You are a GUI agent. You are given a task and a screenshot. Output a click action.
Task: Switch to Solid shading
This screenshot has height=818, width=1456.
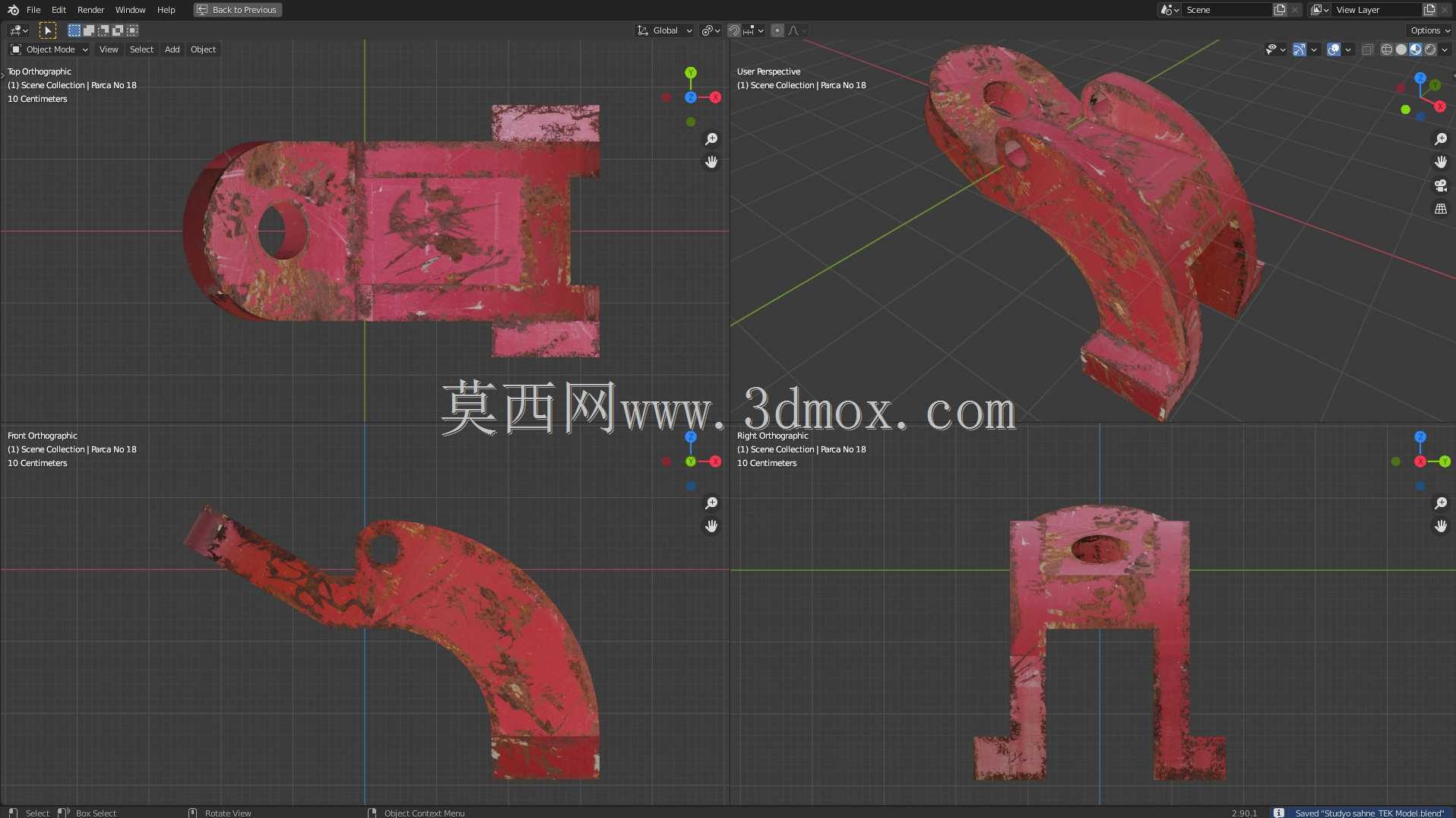click(x=1401, y=49)
